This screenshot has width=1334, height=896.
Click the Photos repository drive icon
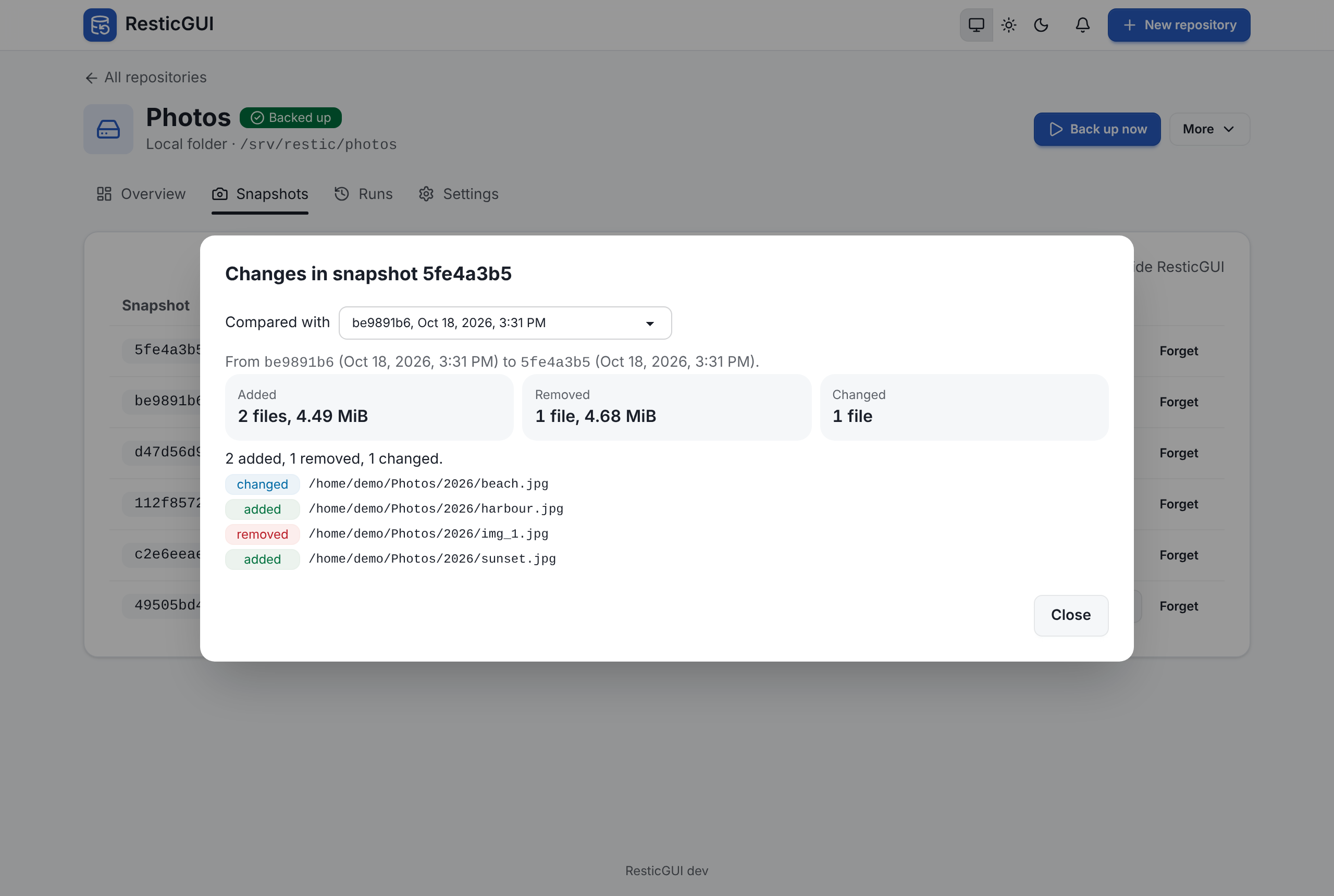tap(108, 129)
